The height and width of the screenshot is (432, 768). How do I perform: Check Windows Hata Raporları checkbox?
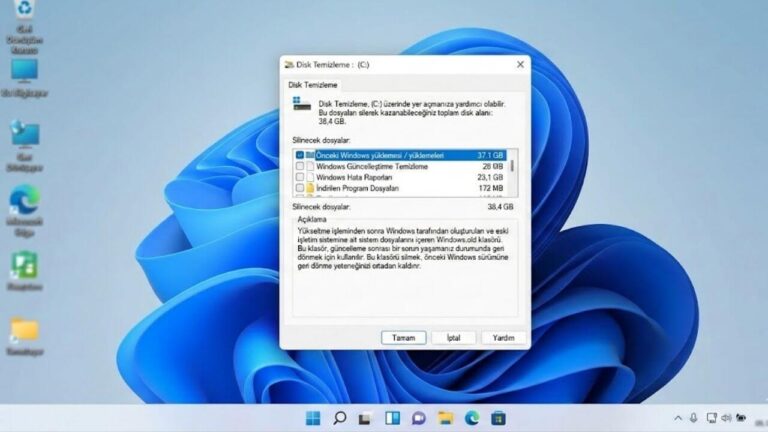(x=300, y=177)
